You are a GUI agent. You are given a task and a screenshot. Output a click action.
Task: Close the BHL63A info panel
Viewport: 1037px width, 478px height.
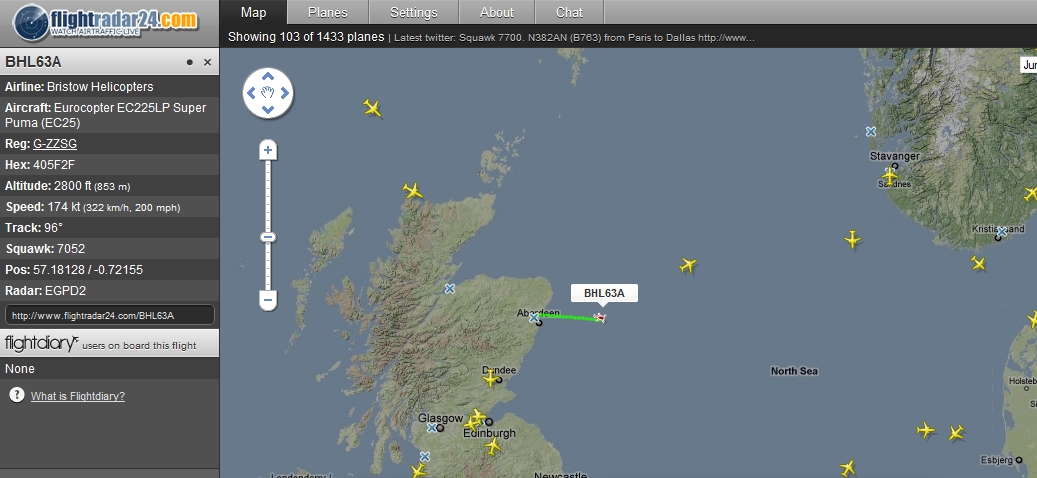[207, 62]
